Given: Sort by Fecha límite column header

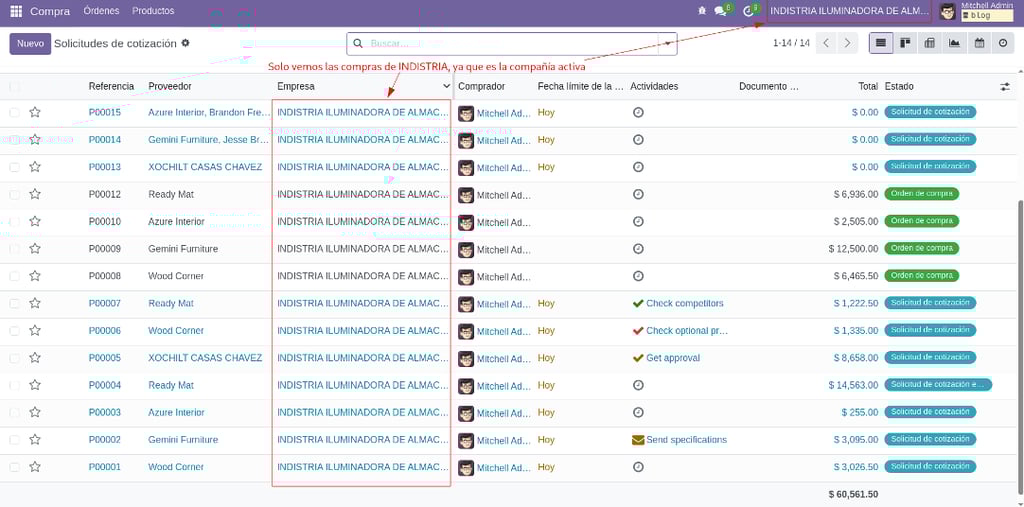Looking at the screenshot, I should [581, 86].
